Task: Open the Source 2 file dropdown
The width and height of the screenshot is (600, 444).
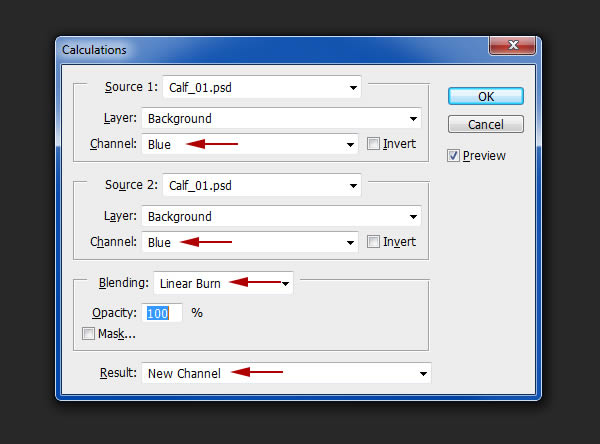Action: tap(262, 185)
